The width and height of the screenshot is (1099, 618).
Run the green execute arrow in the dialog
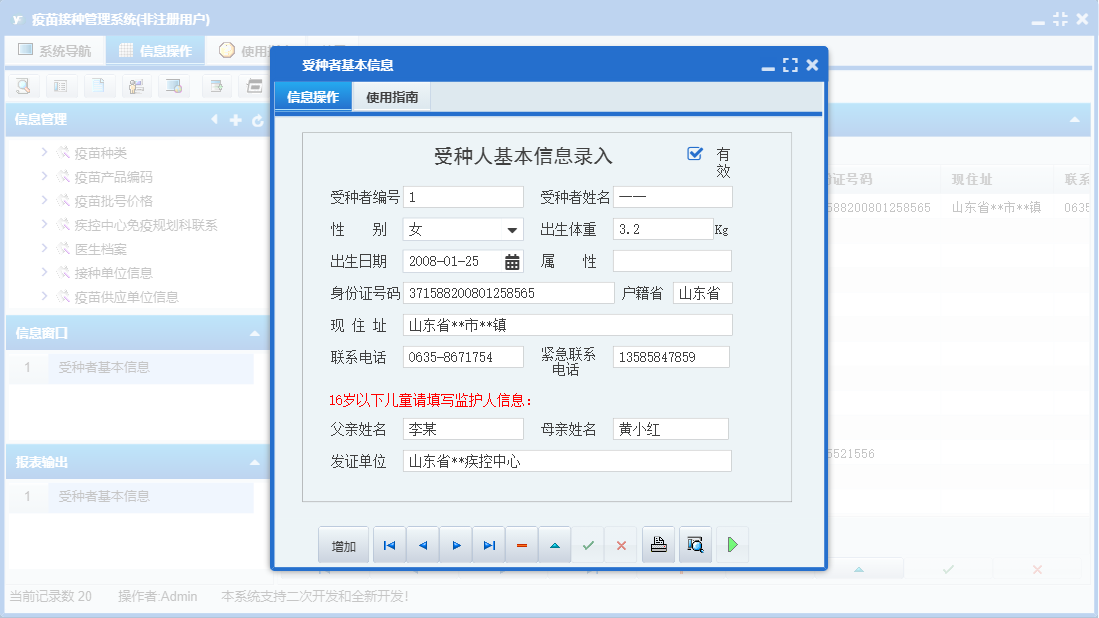pyautogui.click(x=732, y=544)
